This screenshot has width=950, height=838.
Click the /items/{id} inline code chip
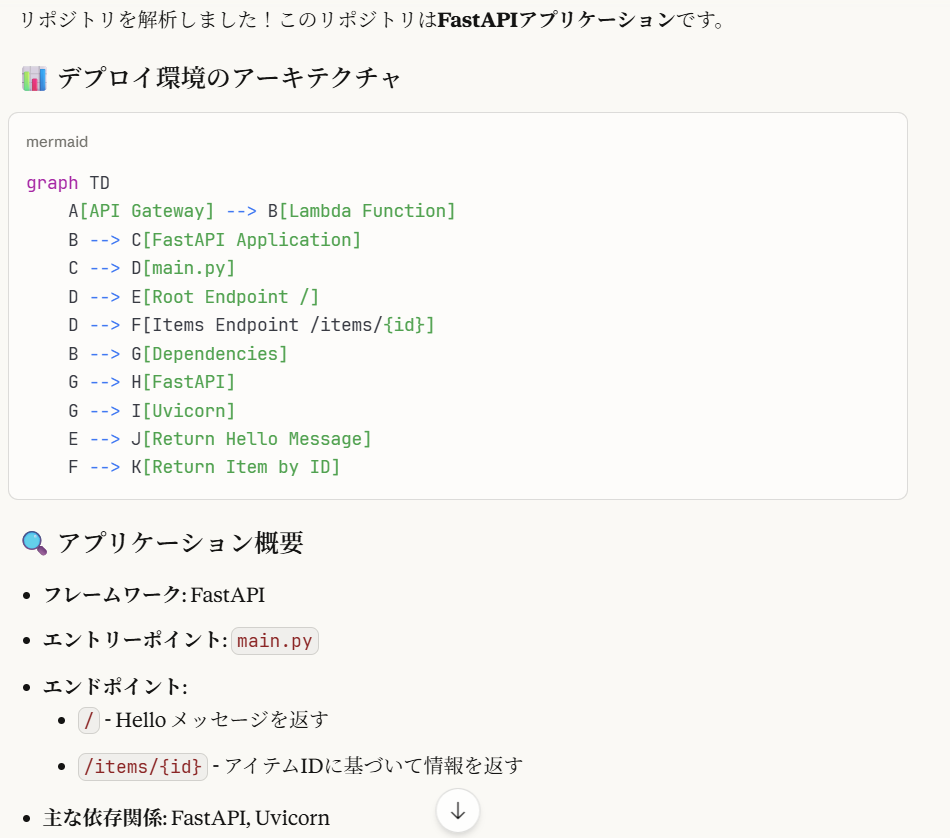142,767
